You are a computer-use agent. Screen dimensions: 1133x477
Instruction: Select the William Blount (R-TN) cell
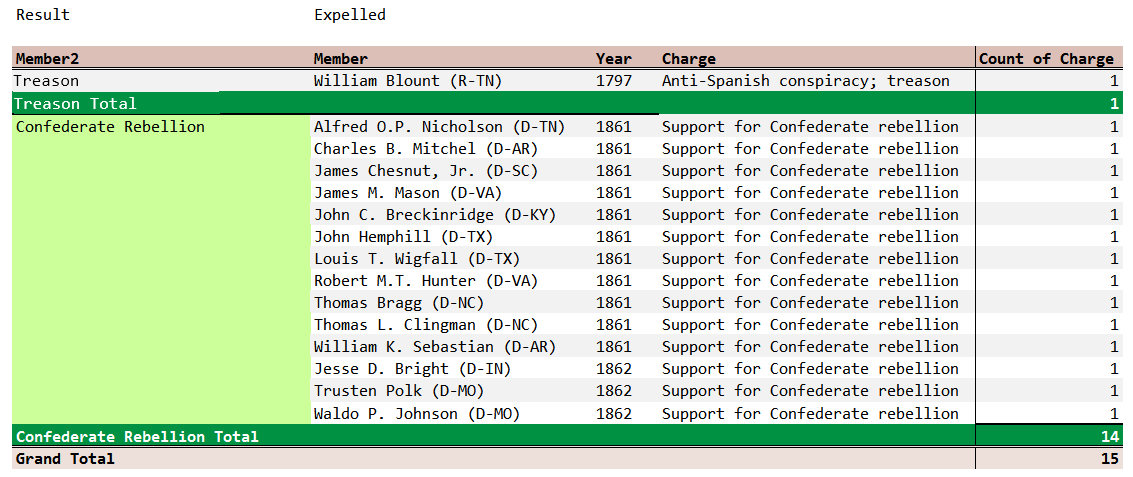pos(408,81)
